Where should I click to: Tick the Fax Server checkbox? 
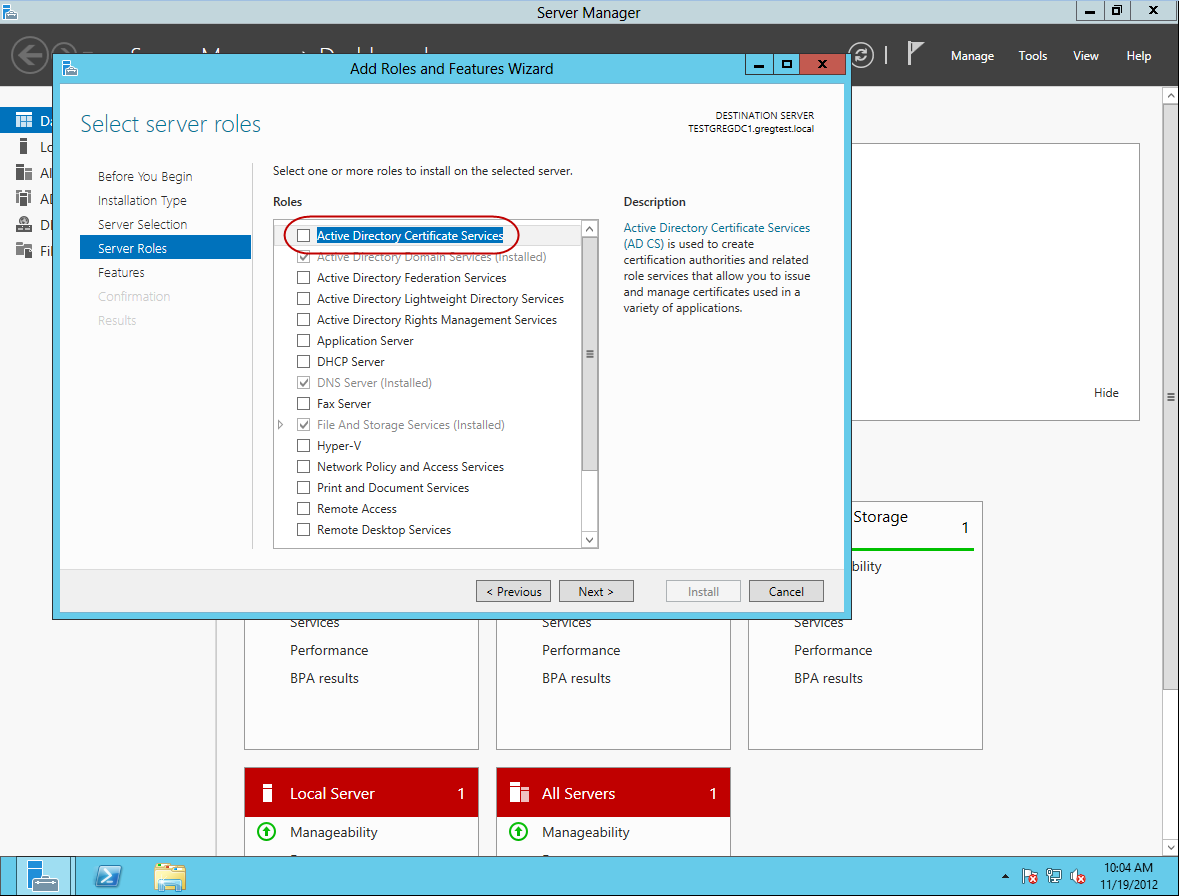[304, 404]
